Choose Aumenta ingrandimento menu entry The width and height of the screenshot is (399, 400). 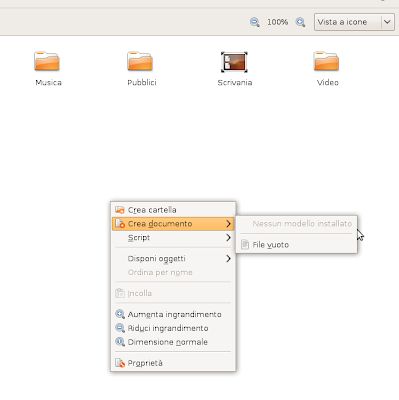point(173,314)
